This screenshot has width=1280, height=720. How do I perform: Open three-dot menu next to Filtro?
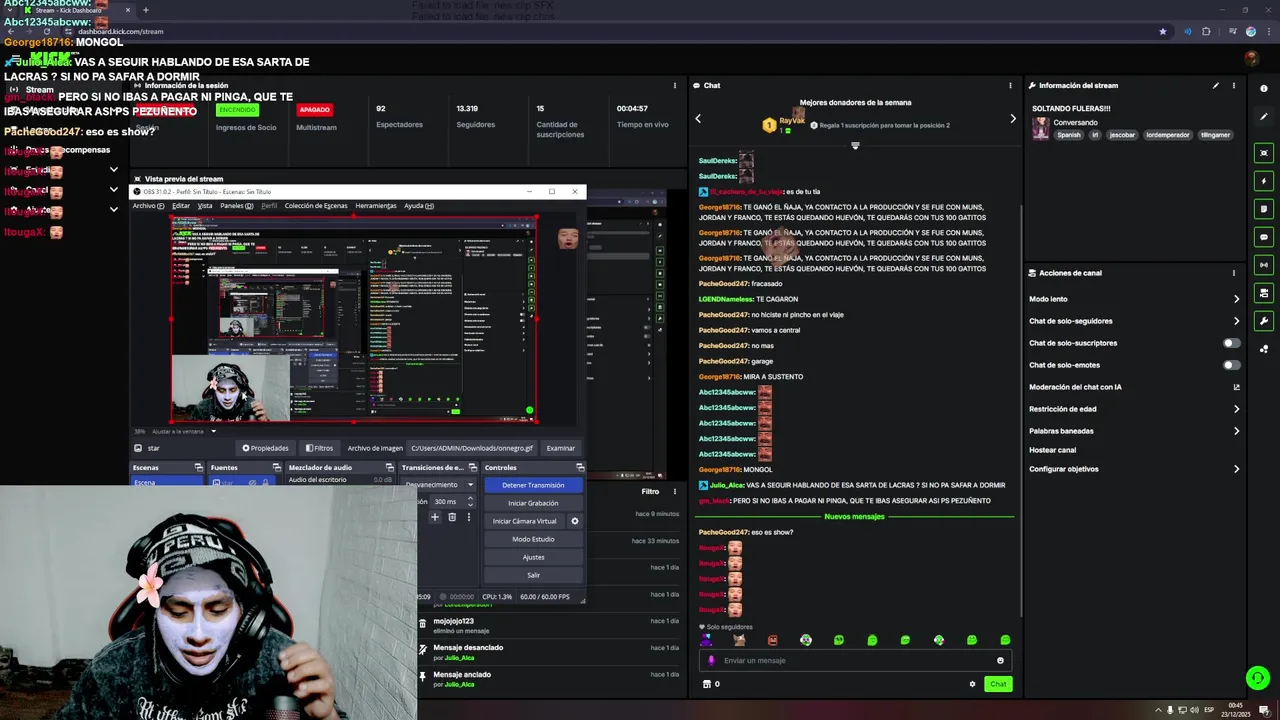click(x=675, y=491)
